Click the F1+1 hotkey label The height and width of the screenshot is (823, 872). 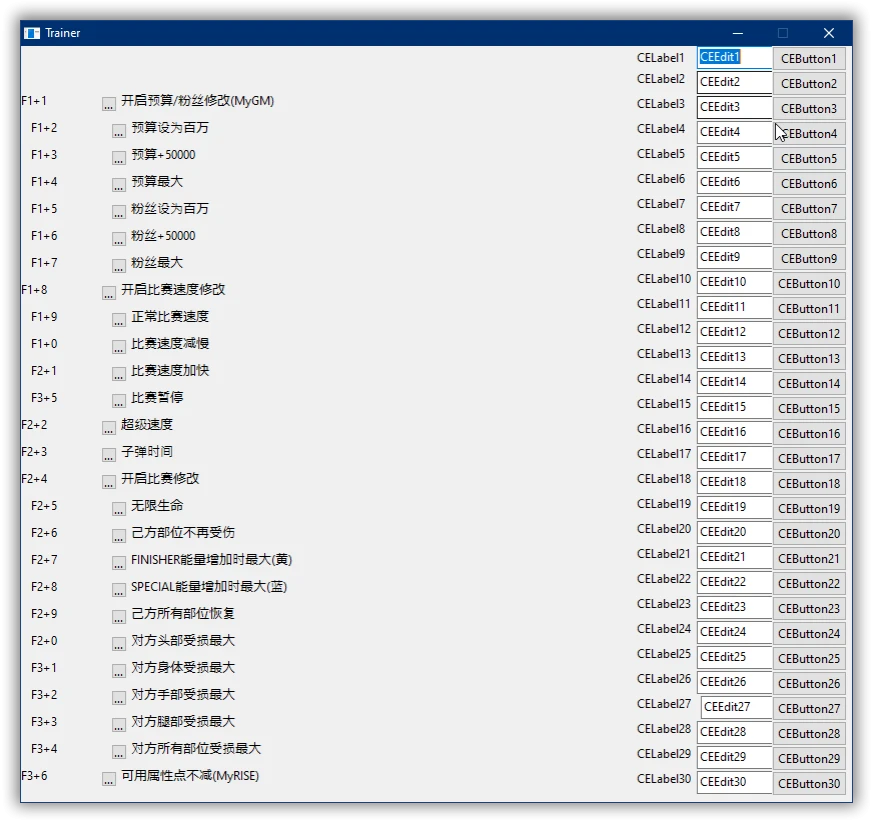click(x=34, y=101)
